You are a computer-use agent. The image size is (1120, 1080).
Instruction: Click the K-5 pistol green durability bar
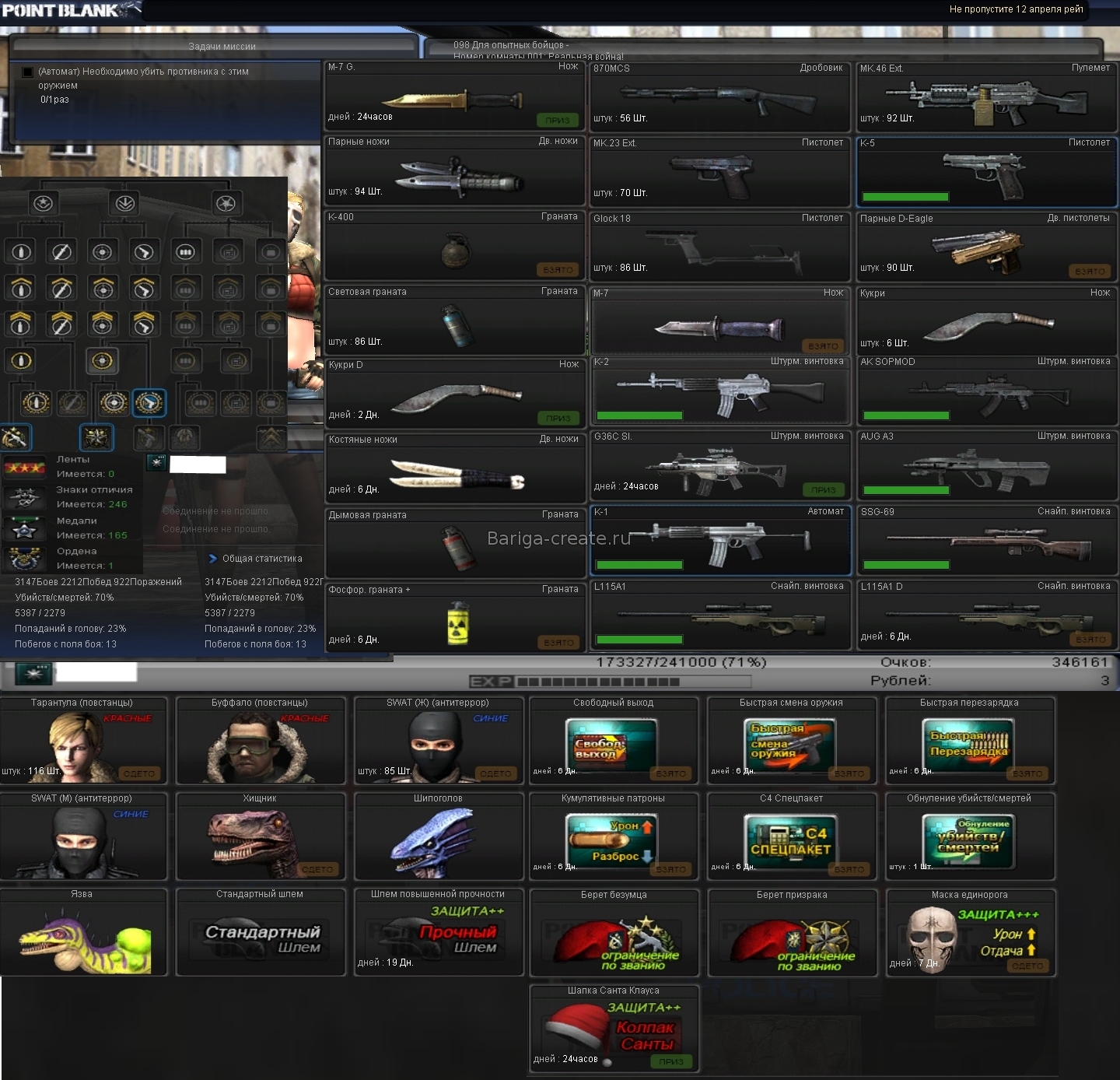tap(905, 197)
